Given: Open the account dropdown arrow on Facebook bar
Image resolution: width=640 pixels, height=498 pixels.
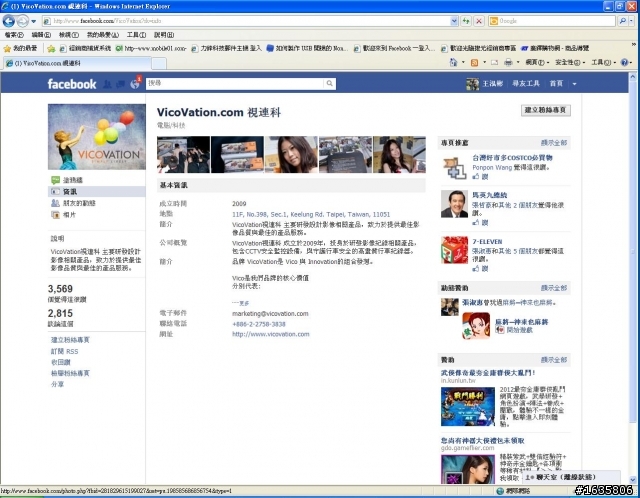Looking at the screenshot, I should pyautogui.click(x=574, y=84).
